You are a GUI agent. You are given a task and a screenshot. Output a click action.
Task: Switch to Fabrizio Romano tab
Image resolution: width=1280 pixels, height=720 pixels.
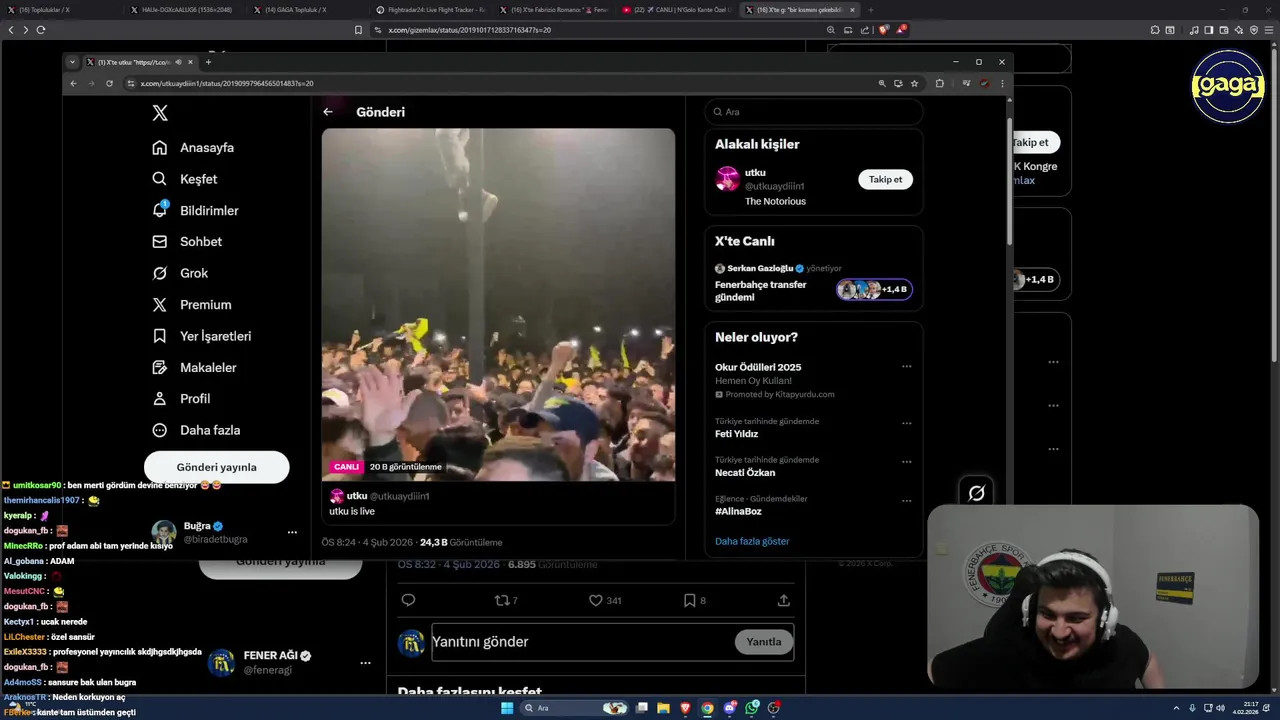pyautogui.click(x=555, y=10)
